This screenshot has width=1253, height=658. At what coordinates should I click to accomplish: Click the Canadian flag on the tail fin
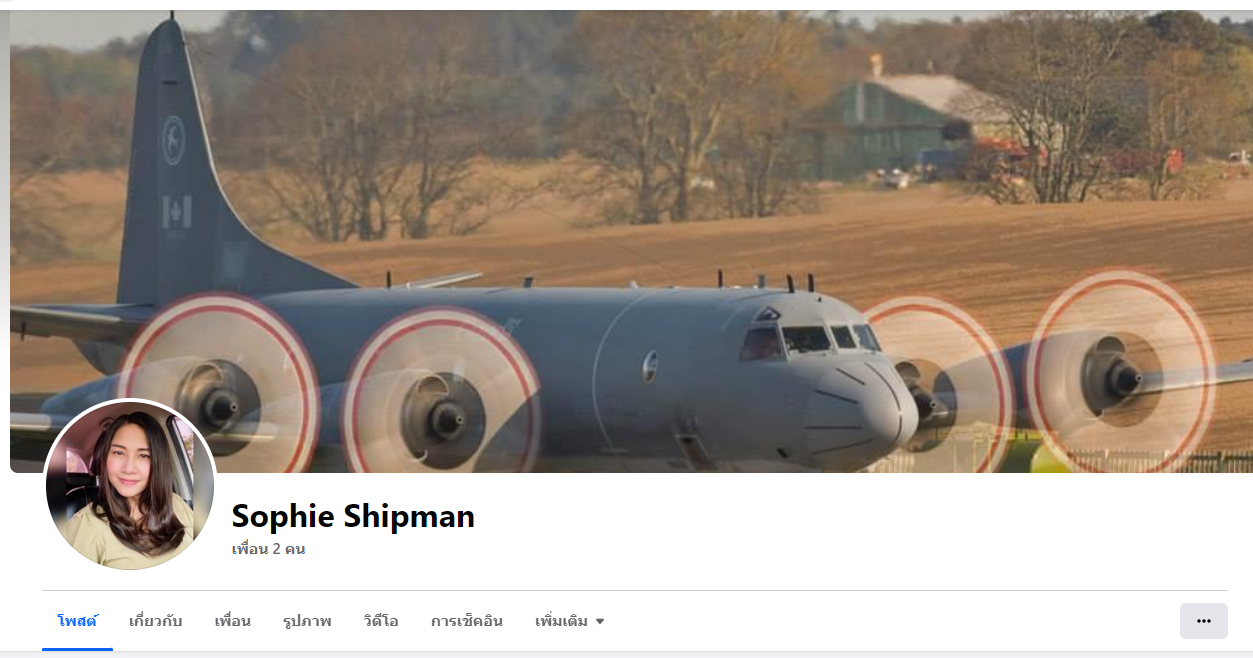point(177,211)
